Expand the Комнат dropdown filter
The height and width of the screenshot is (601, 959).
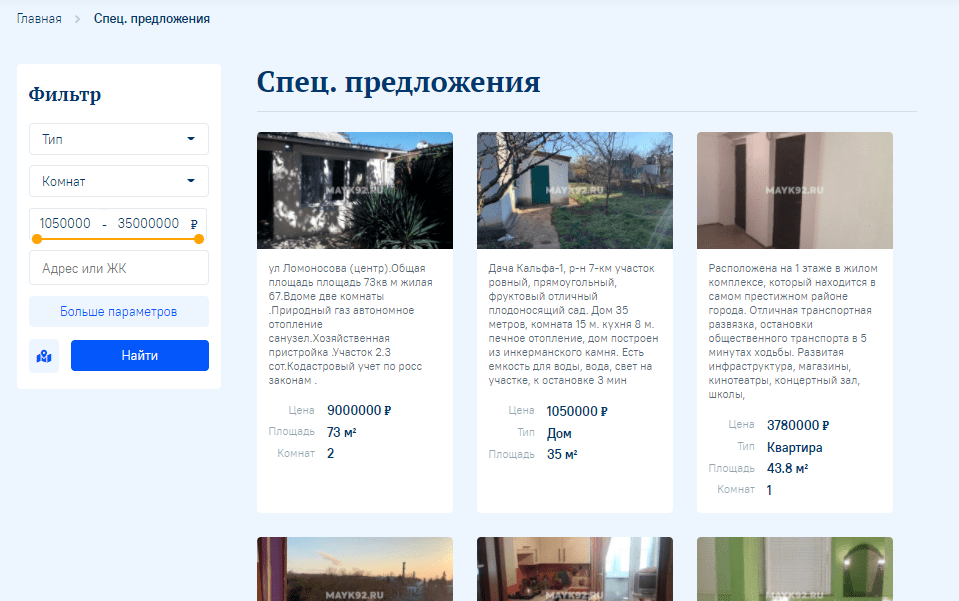[x=118, y=181]
